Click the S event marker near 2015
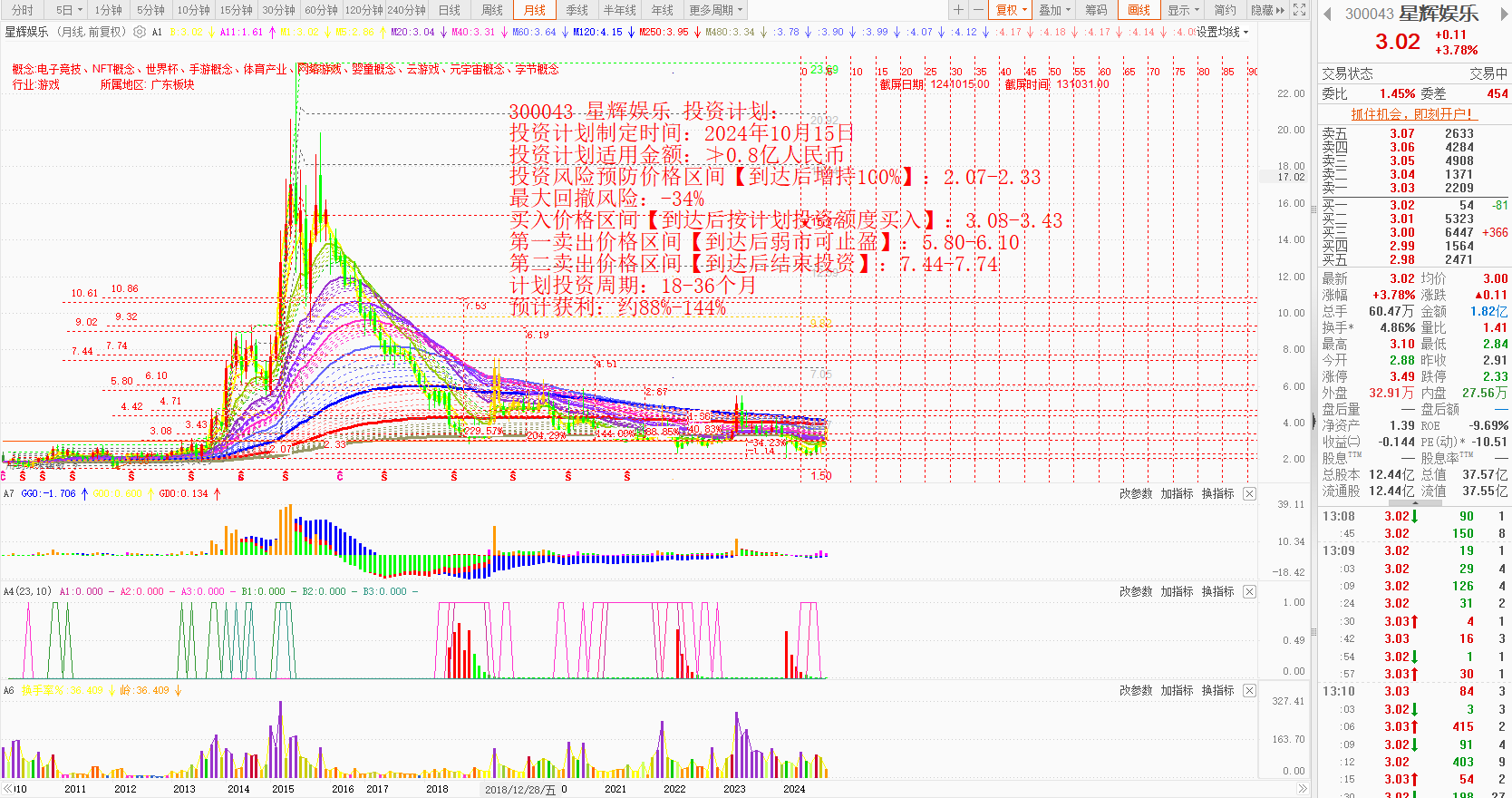 pos(286,476)
